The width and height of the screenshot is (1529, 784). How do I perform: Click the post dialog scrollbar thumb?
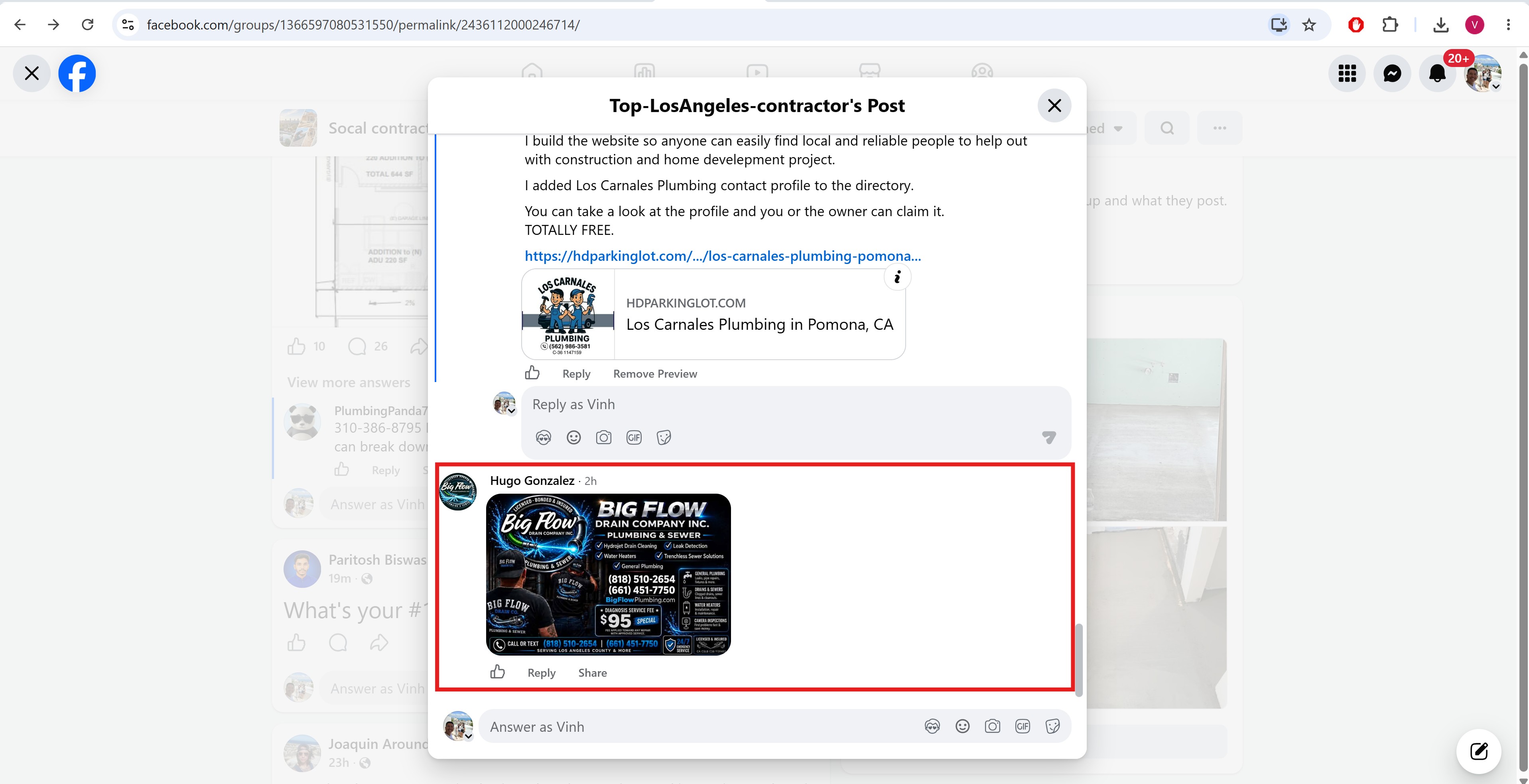coord(1078,659)
